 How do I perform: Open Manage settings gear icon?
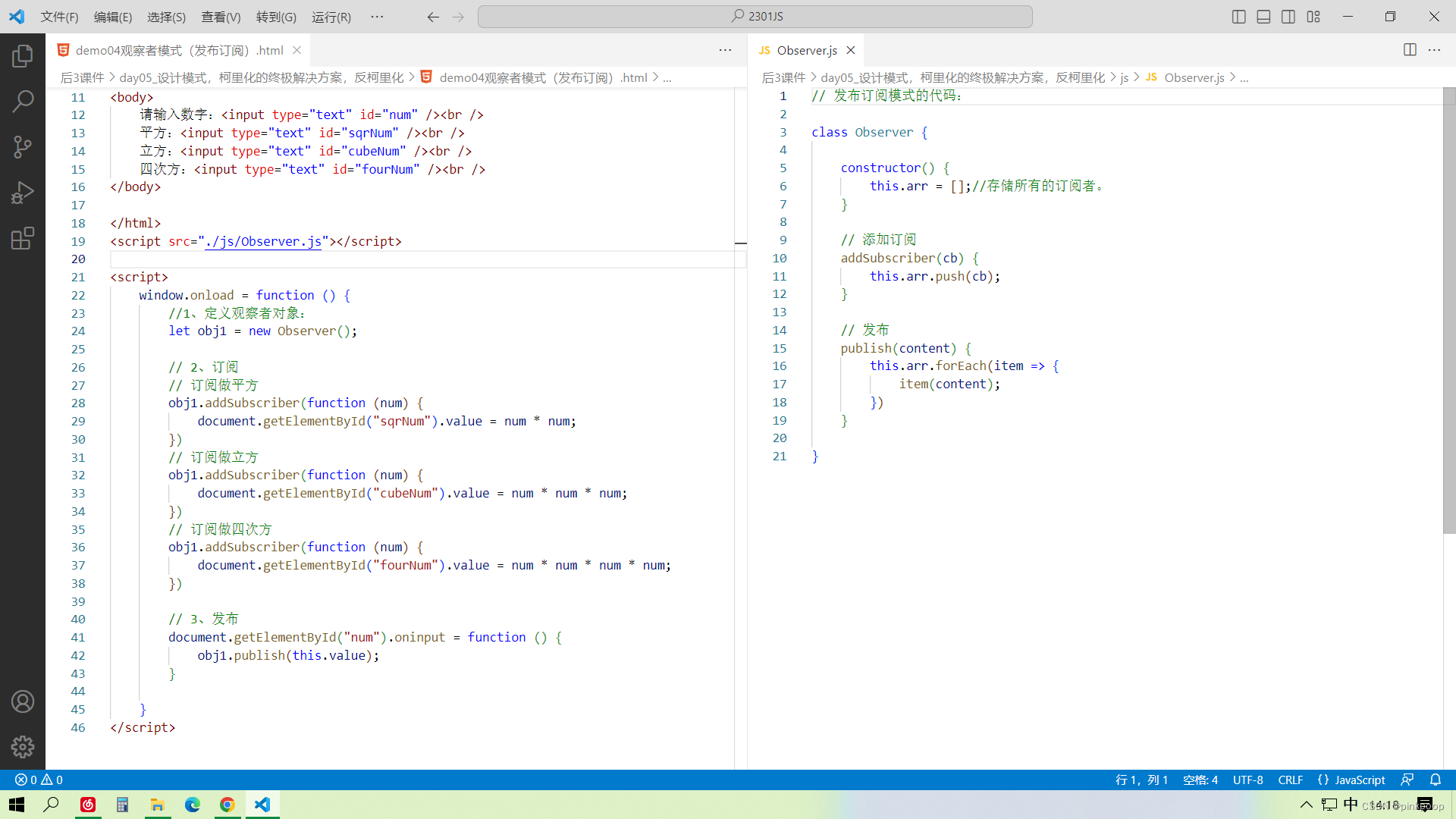(23, 747)
